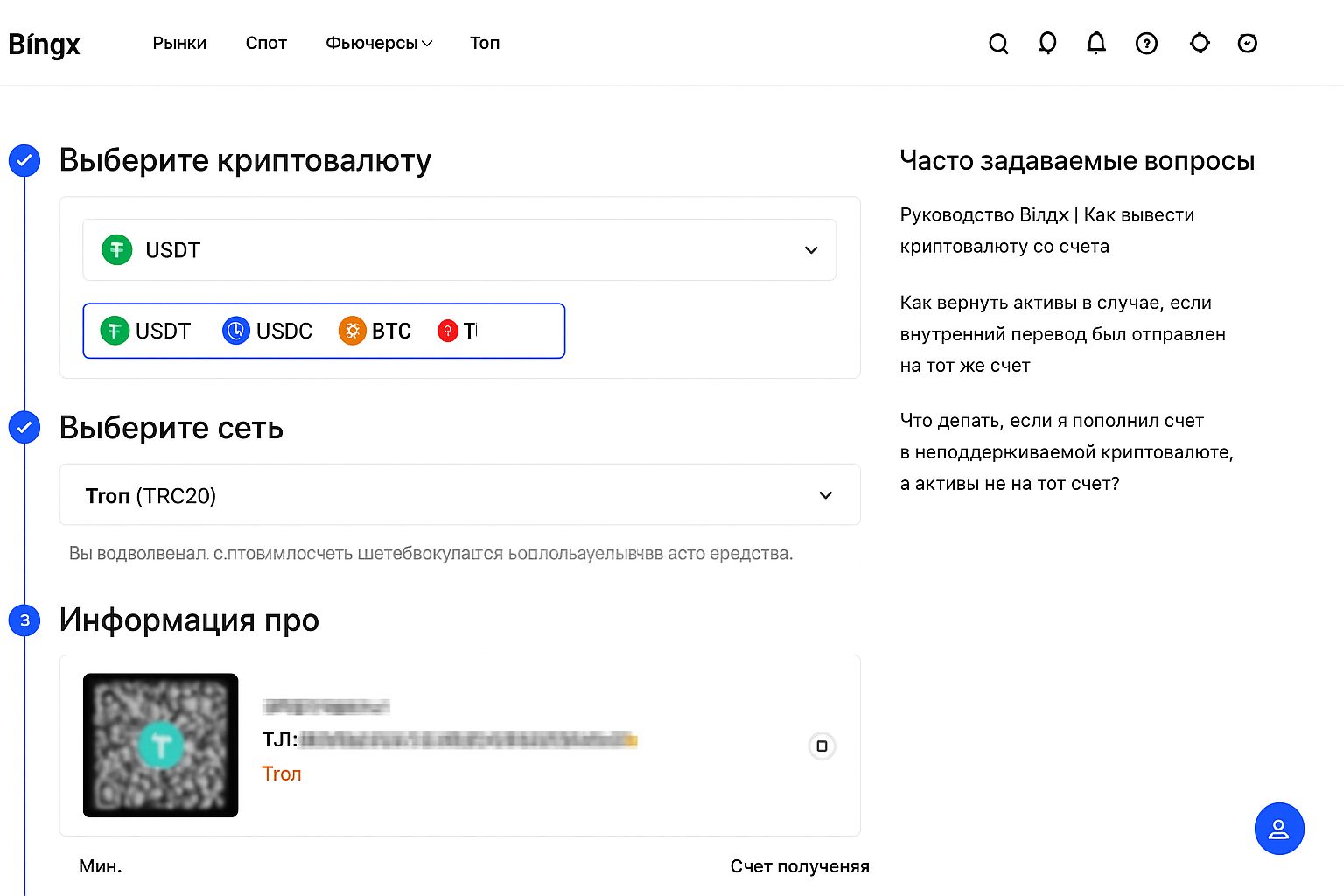Open the Tron (TRC20) network dropdown
The height and width of the screenshot is (896, 1344).
(459, 495)
